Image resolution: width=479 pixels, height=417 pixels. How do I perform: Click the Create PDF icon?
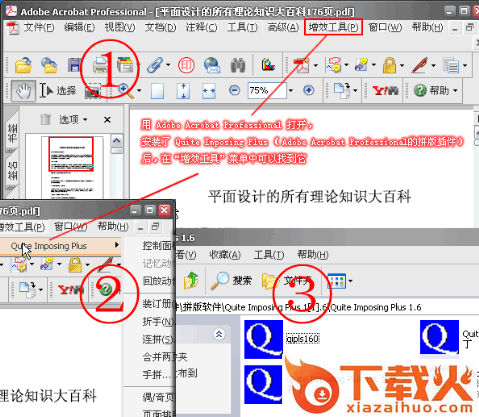click(302, 65)
